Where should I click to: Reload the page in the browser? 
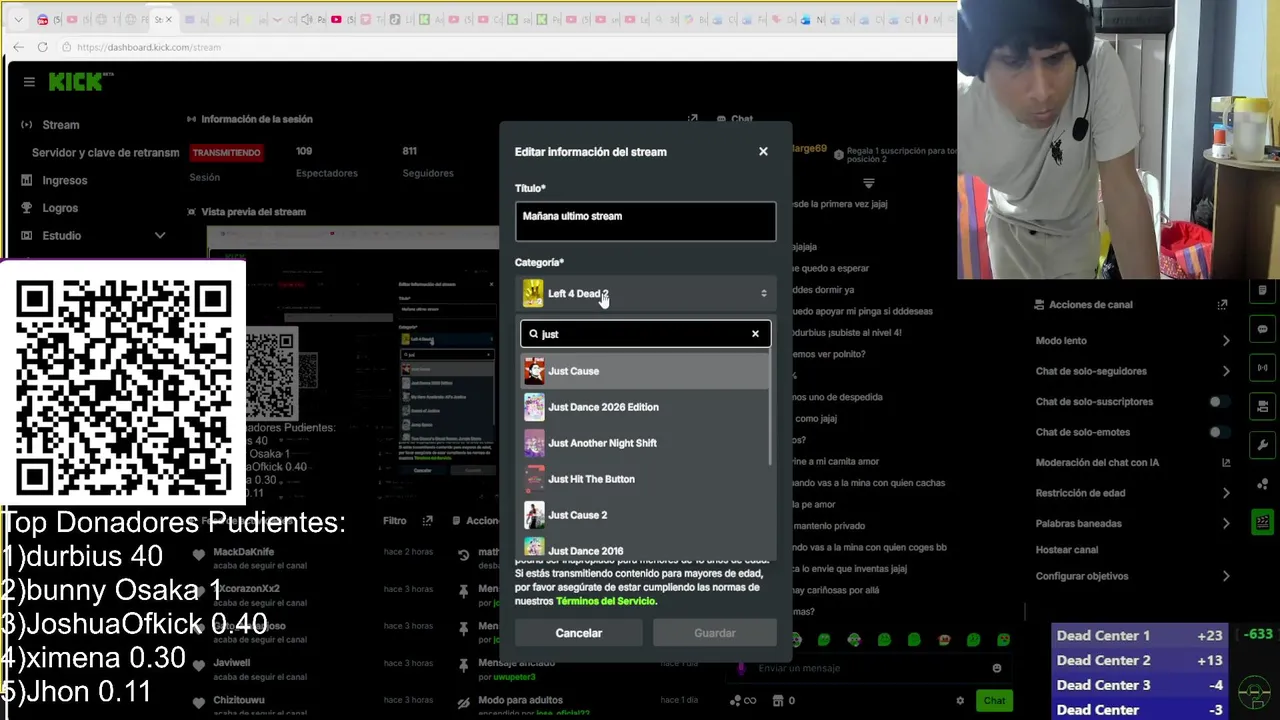[x=42, y=47]
